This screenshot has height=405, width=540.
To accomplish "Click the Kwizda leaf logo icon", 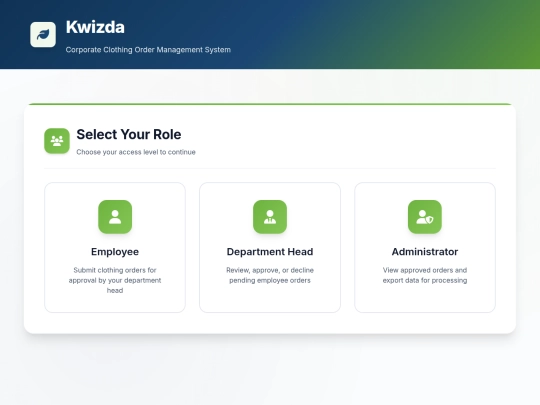I will [43, 34].
